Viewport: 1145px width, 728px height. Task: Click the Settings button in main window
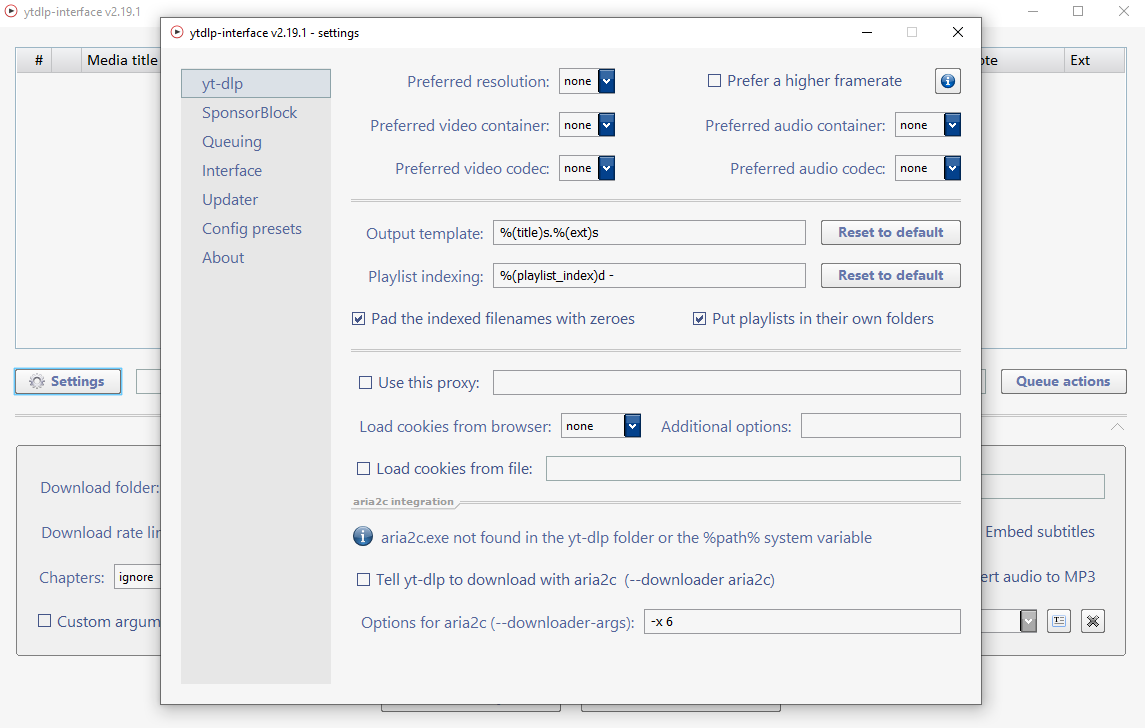click(x=68, y=381)
